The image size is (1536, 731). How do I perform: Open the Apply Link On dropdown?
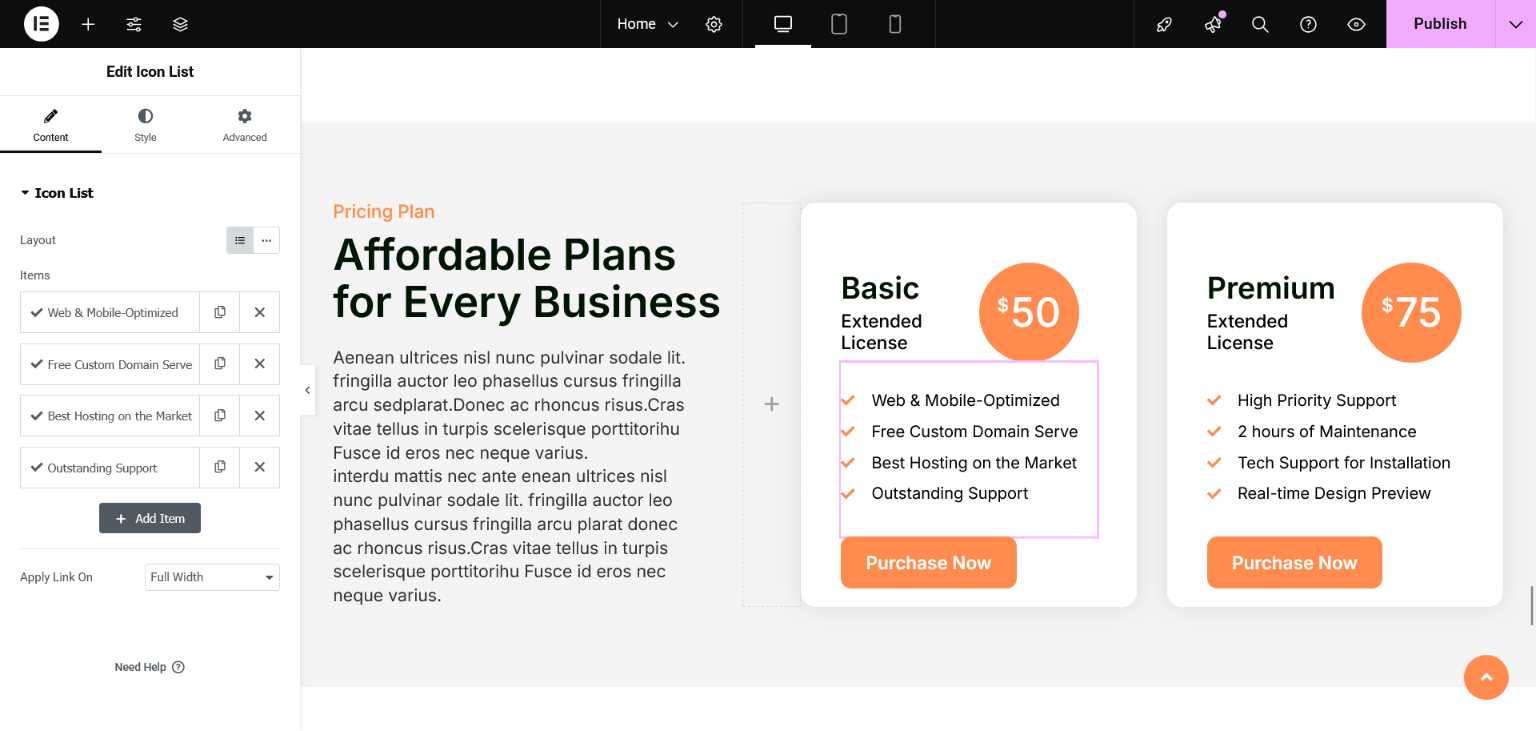coord(212,577)
